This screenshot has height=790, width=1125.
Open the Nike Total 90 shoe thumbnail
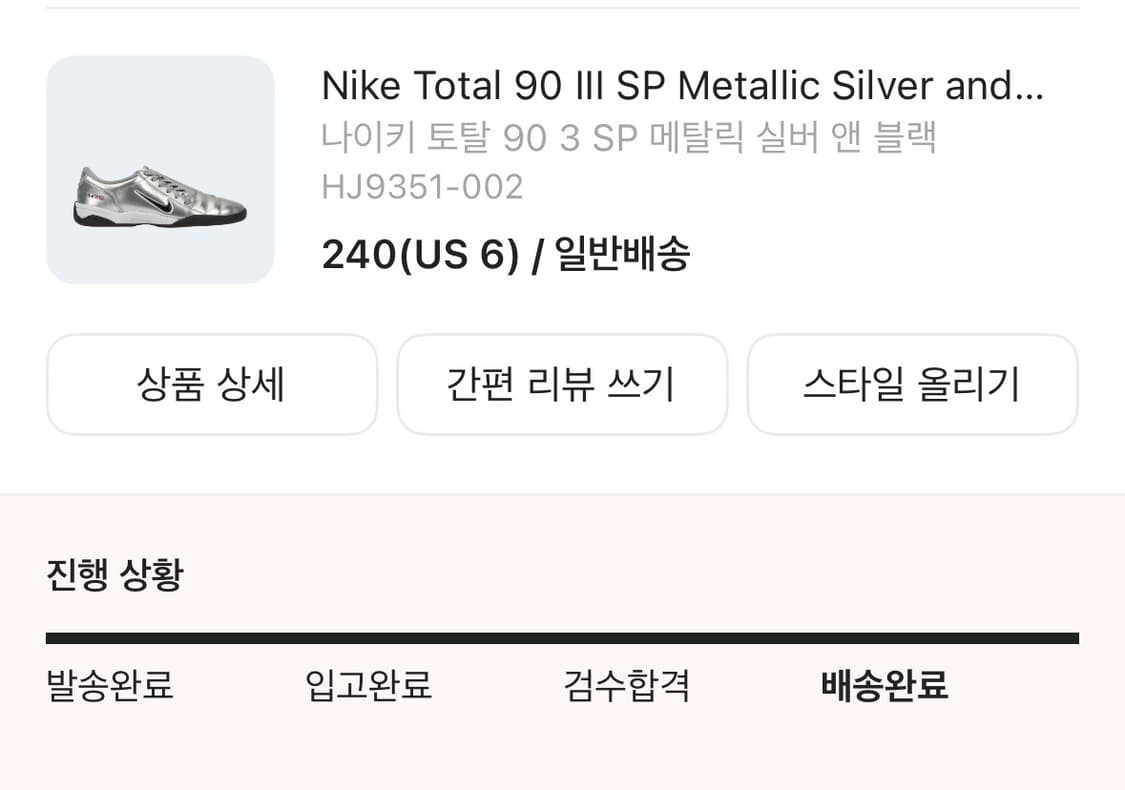160,170
